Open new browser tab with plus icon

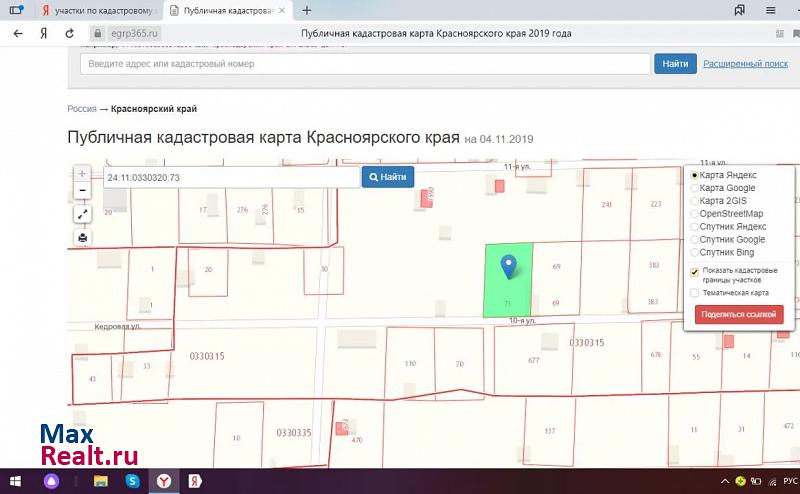(306, 10)
